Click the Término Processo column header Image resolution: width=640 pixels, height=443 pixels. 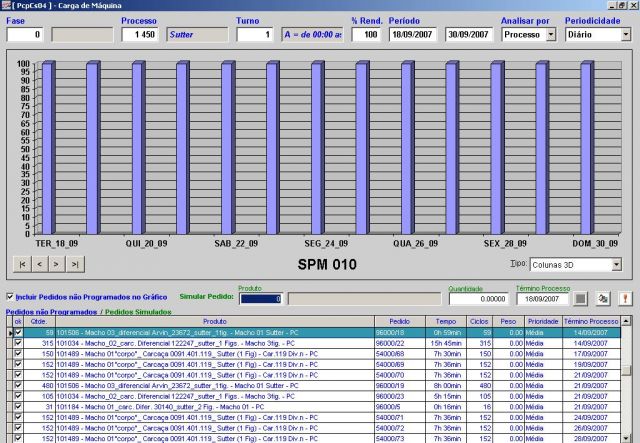point(591,321)
